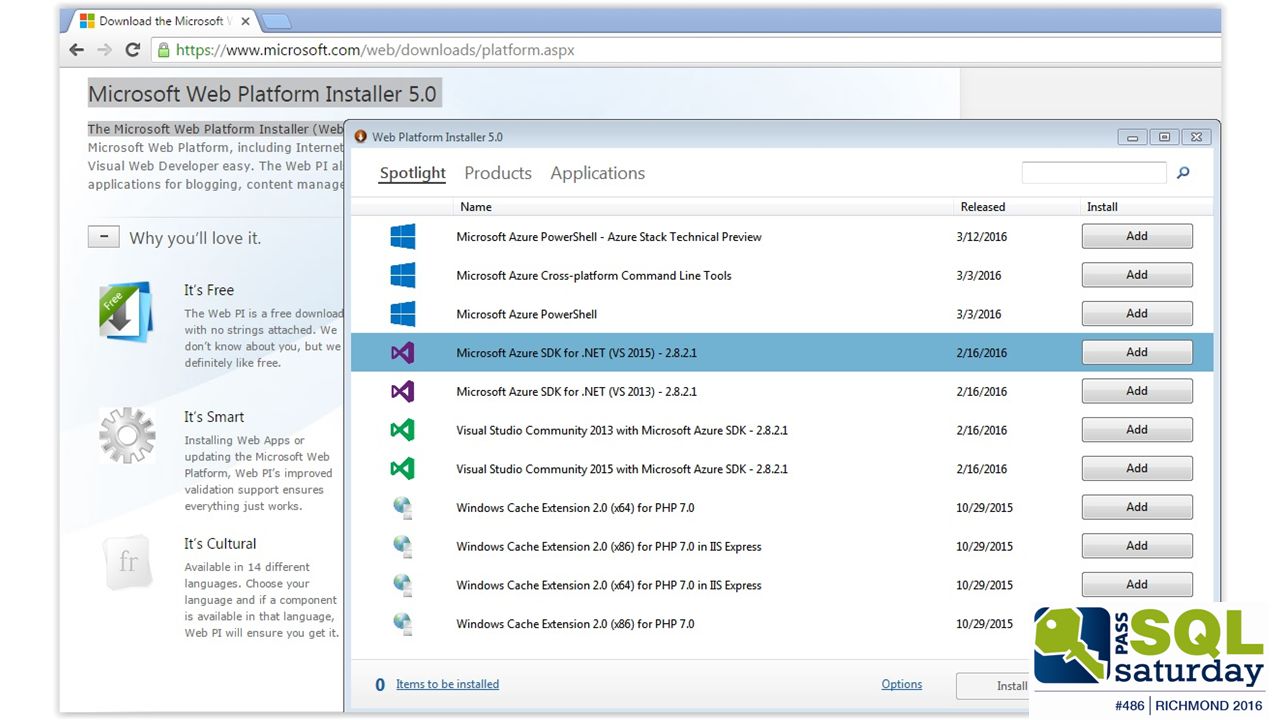Click the 3/12/2016 release date
1280x720 pixels.
tap(981, 237)
